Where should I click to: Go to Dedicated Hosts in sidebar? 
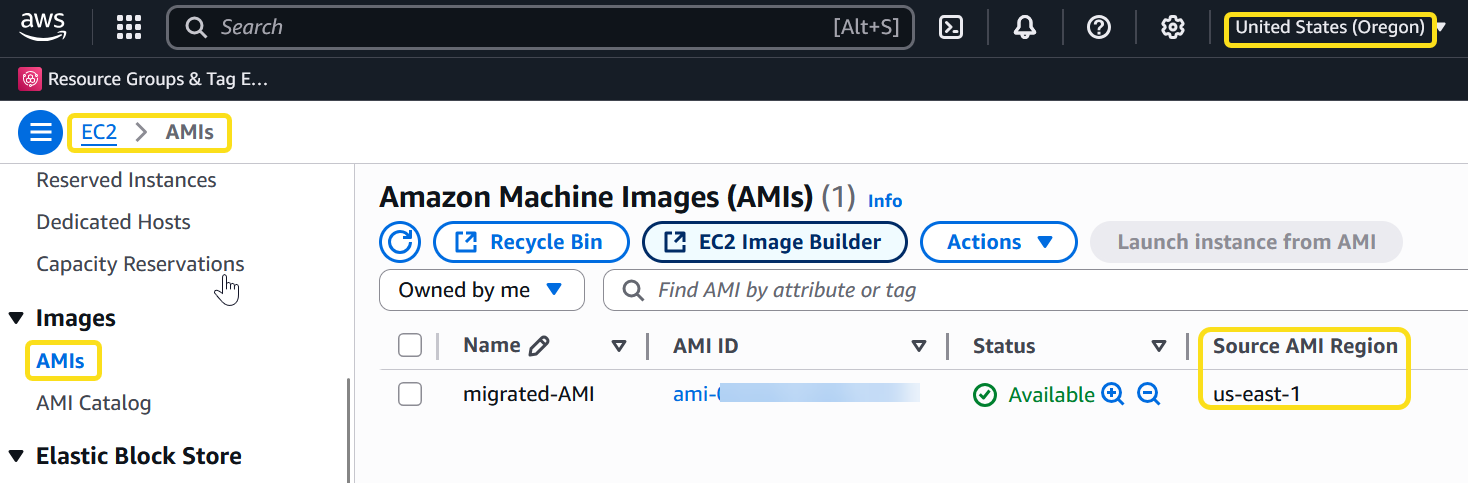pyautogui.click(x=113, y=222)
